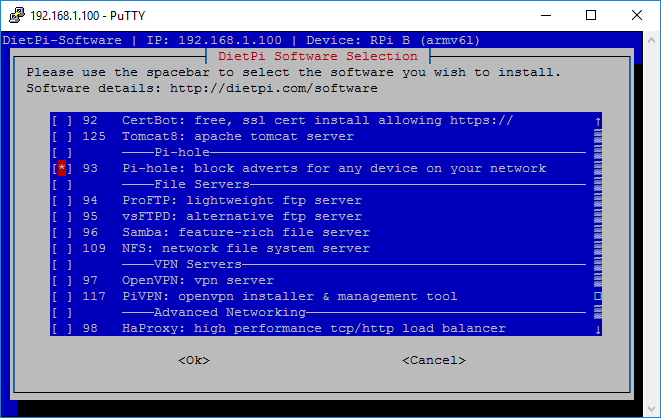
Task: Check the OpenVPN checkbox, item 97
Action: coord(62,281)
